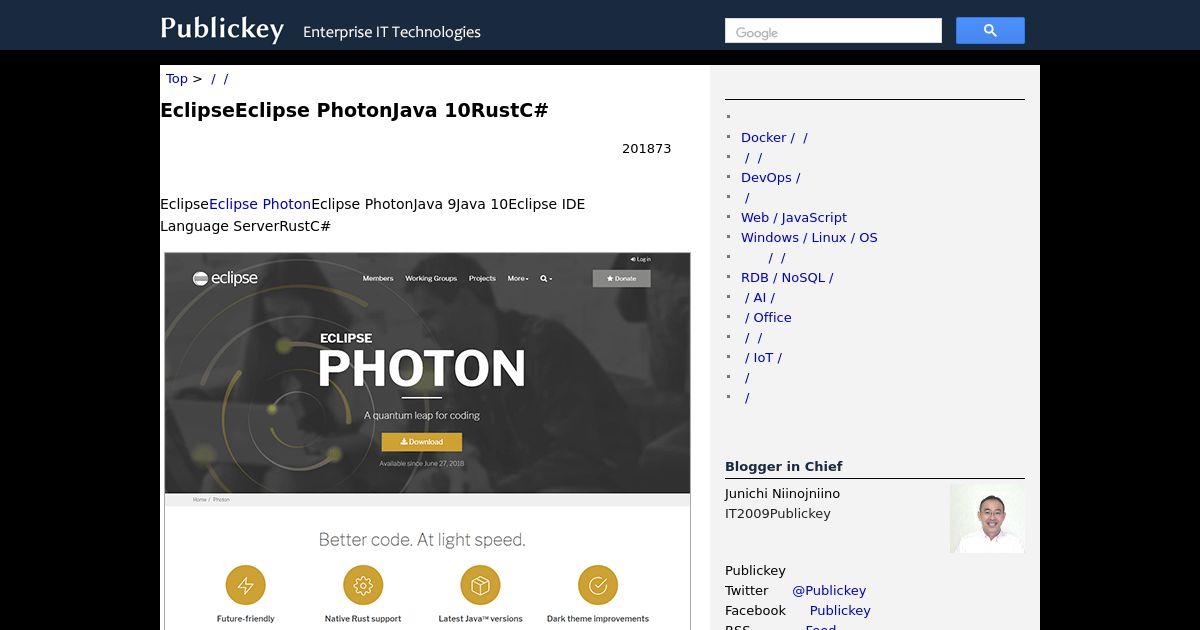Click Better code. At light speed. text
This screenshot has width=1200, height=630.
pyautogui.click(x=422, y=540)
